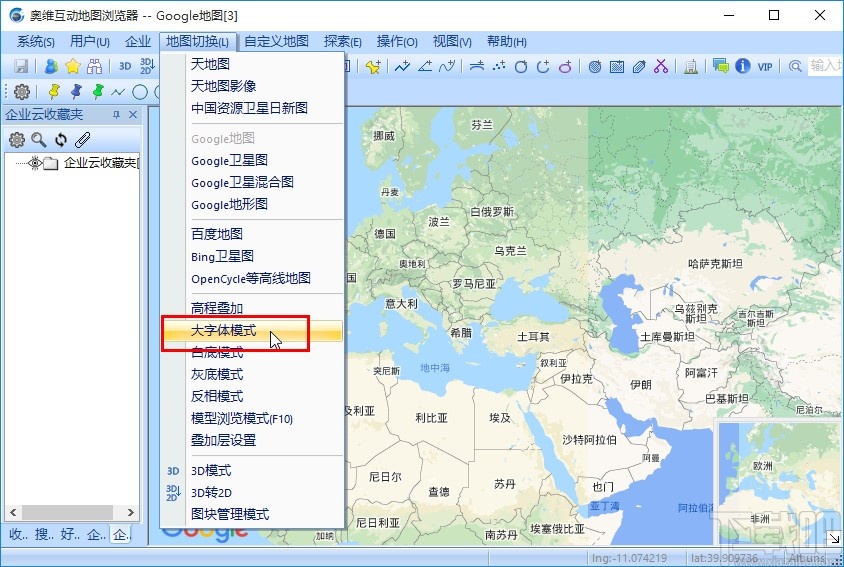Click the gear icon in favorites panel

17,140
